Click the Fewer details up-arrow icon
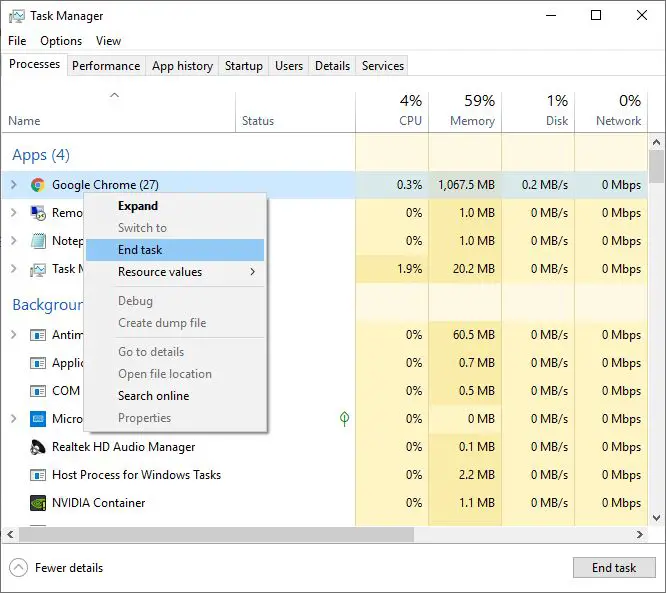The image size is (666, 593). 18,568
